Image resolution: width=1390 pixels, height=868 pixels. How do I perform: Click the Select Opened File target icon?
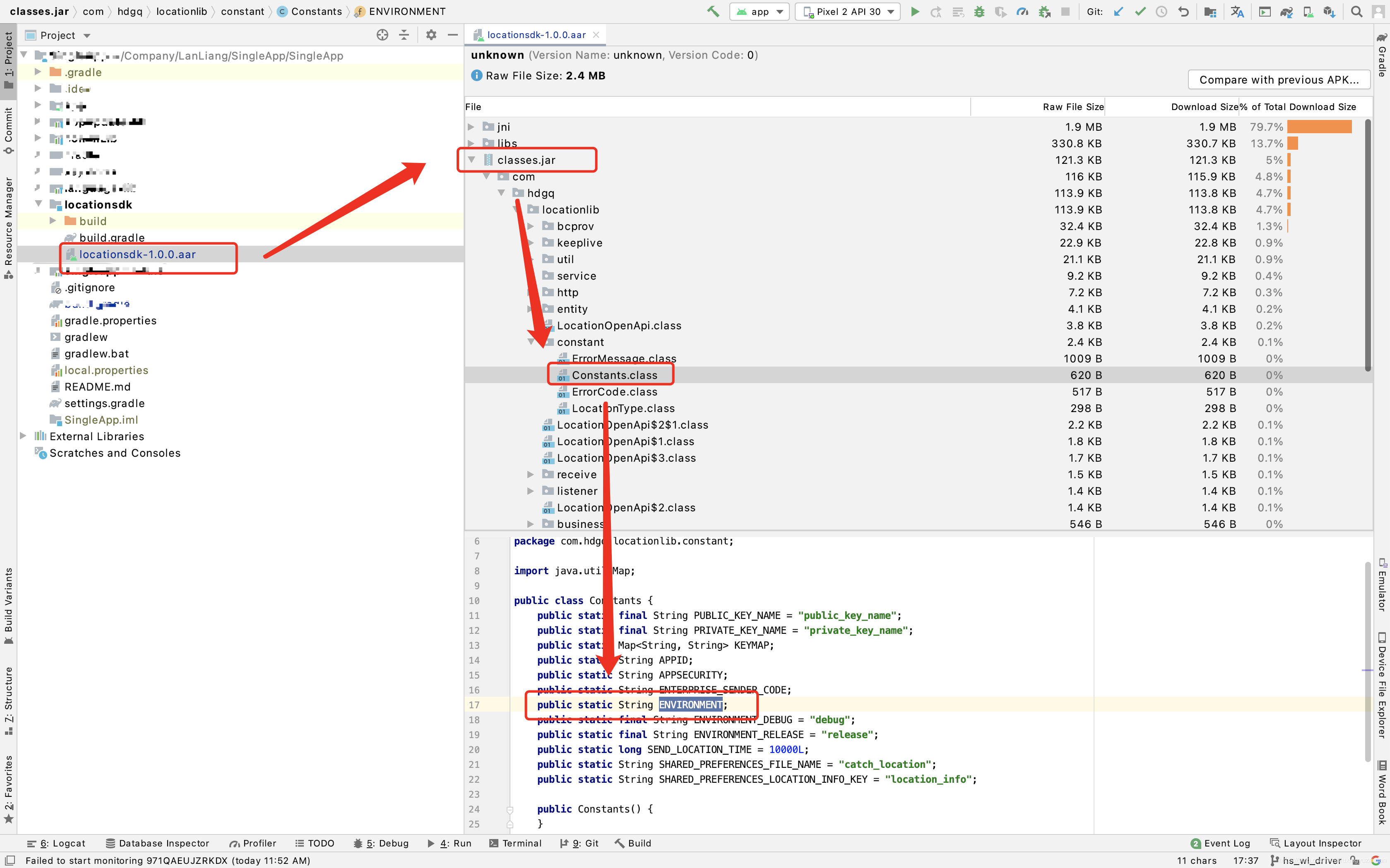(x=382, y=35)
